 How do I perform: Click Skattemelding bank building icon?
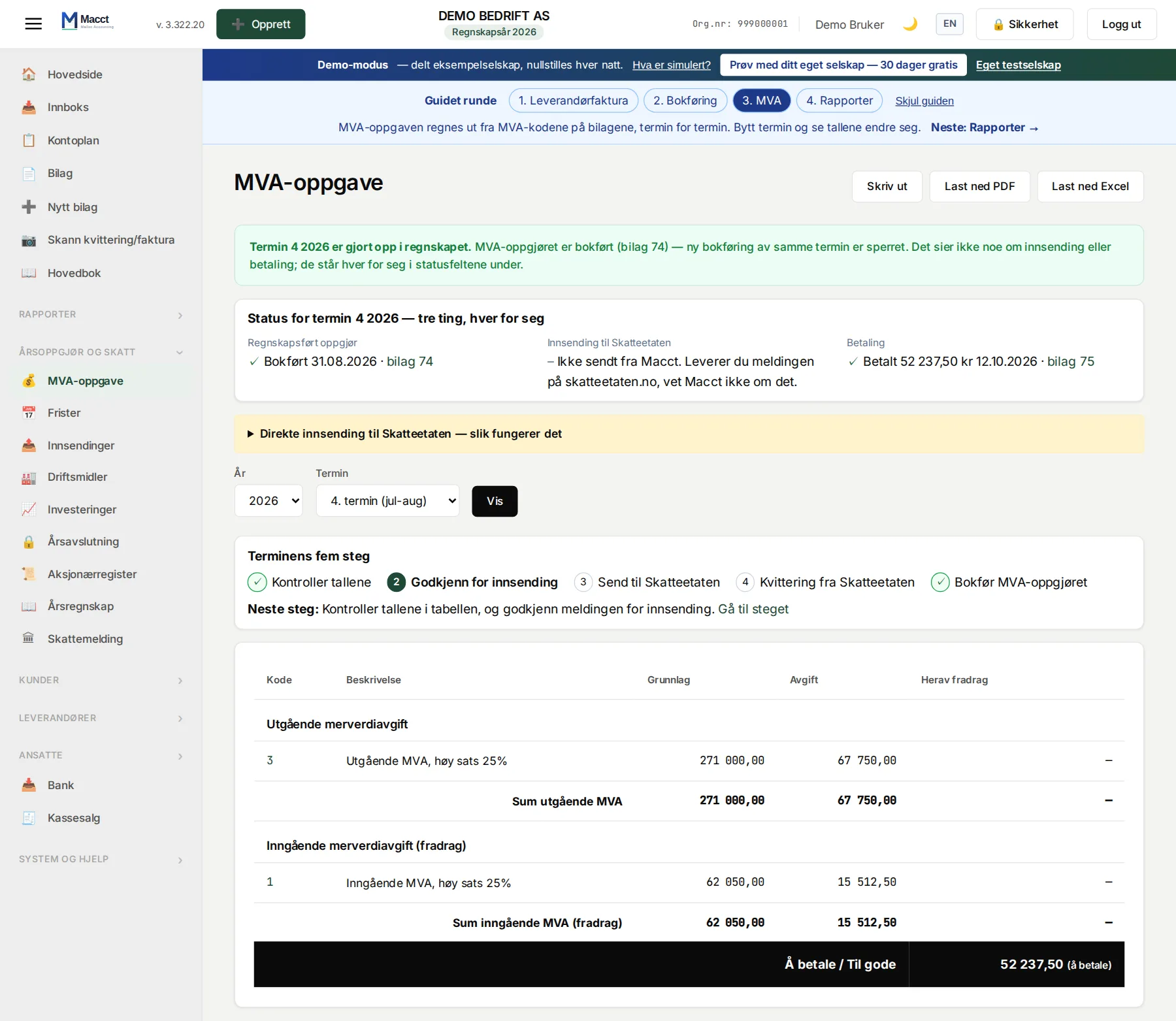[x=29, y=639]
